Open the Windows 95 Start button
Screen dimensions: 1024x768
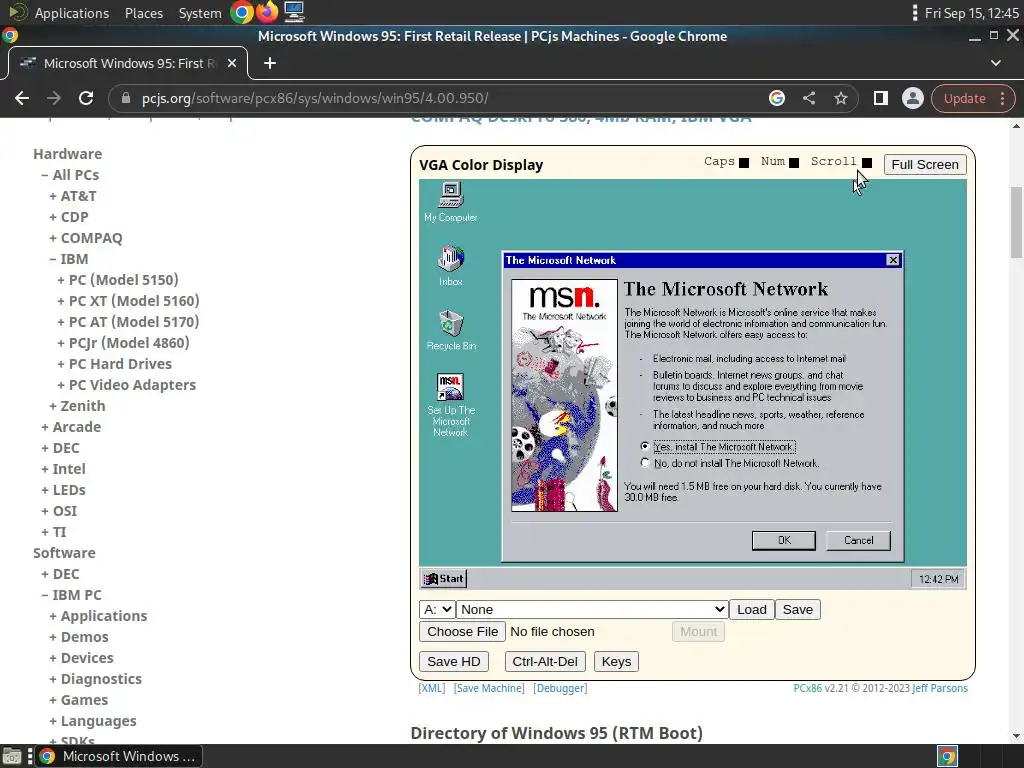(444, 579)
